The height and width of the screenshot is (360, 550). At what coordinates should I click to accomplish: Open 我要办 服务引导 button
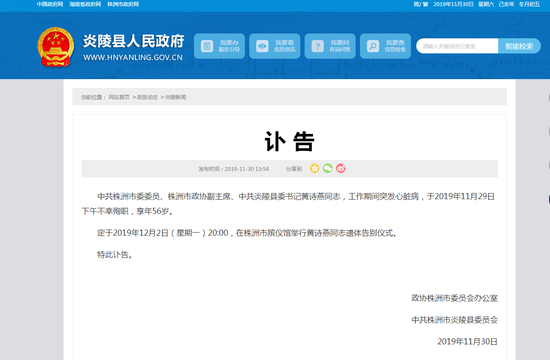pos(219,46)
